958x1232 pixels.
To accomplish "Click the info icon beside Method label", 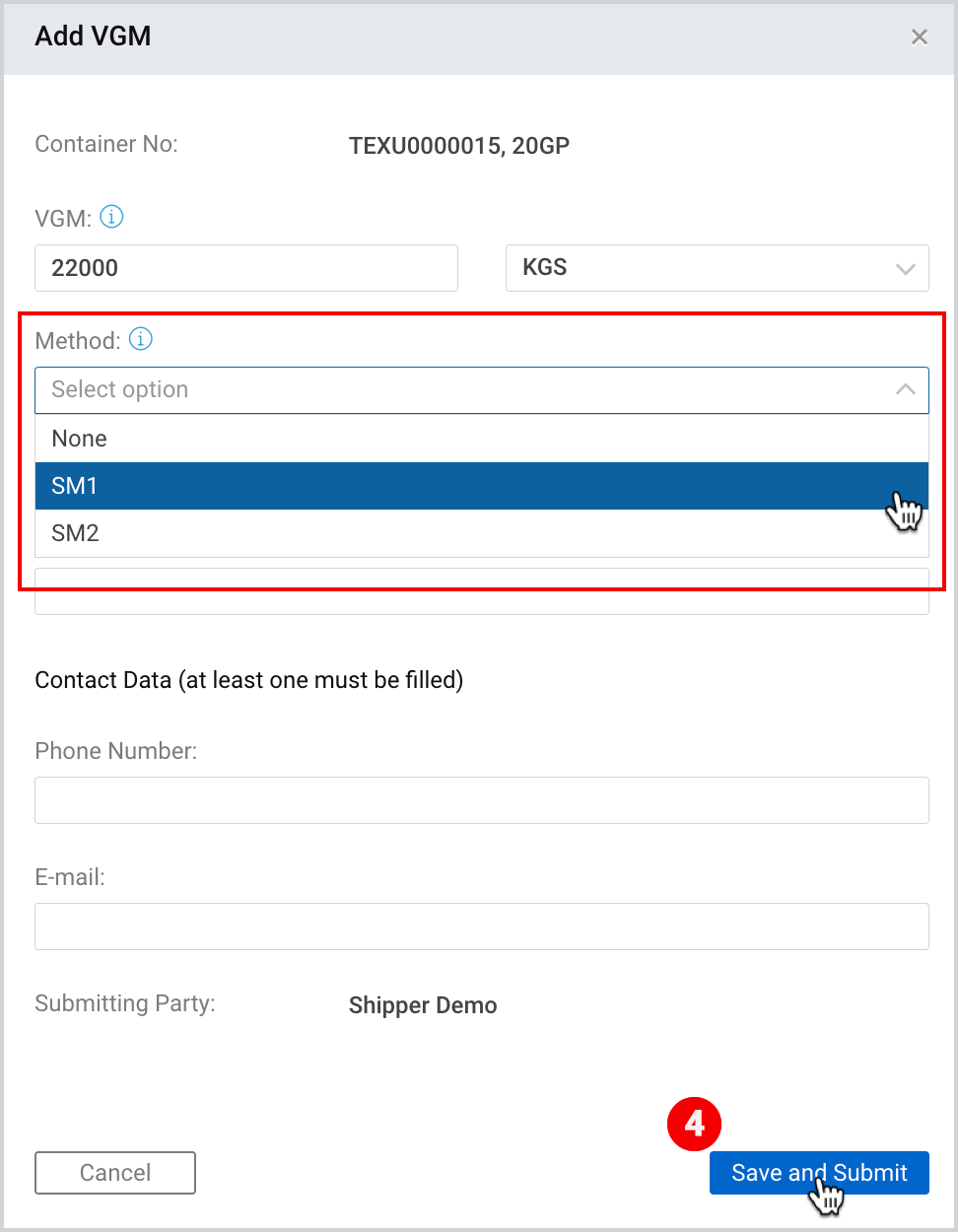I will point(141,339).
